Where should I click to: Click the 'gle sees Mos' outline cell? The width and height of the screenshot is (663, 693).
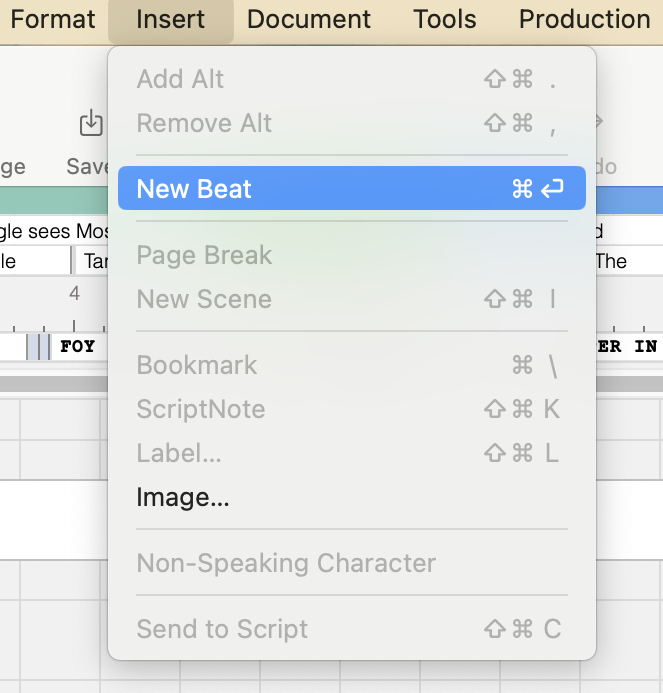pos(53,231)
